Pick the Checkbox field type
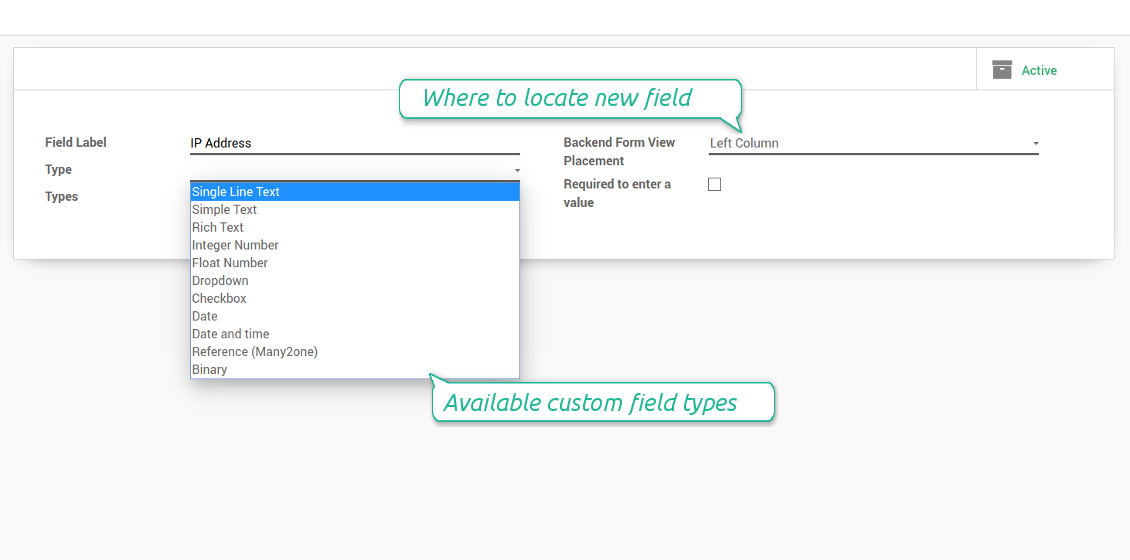The height and width of the screenshot is (560, 1130). (355, 298)
